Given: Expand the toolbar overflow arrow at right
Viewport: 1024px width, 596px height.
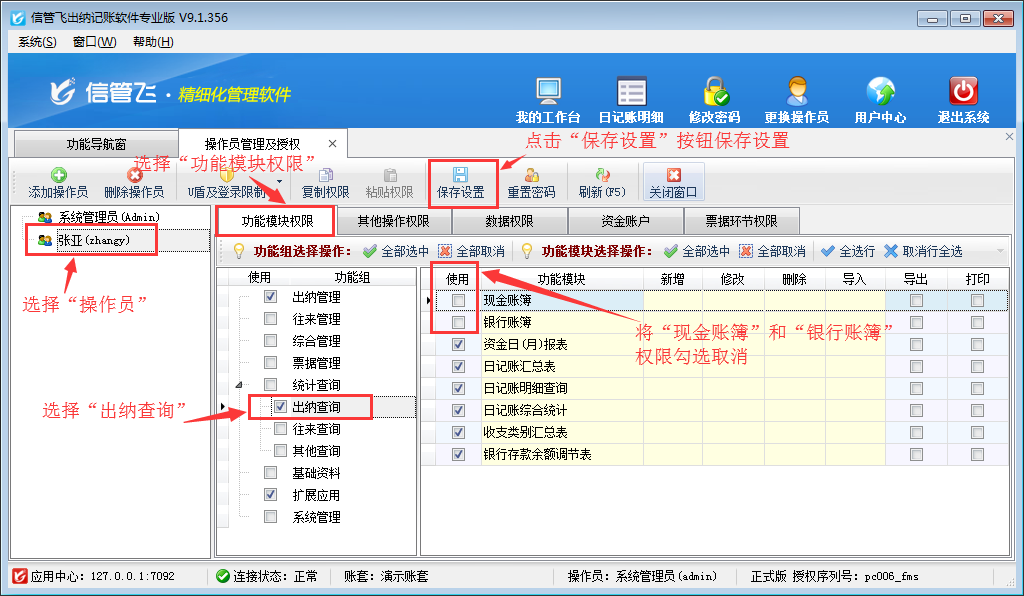Looking at the screenshot, I should click(999, 251).
